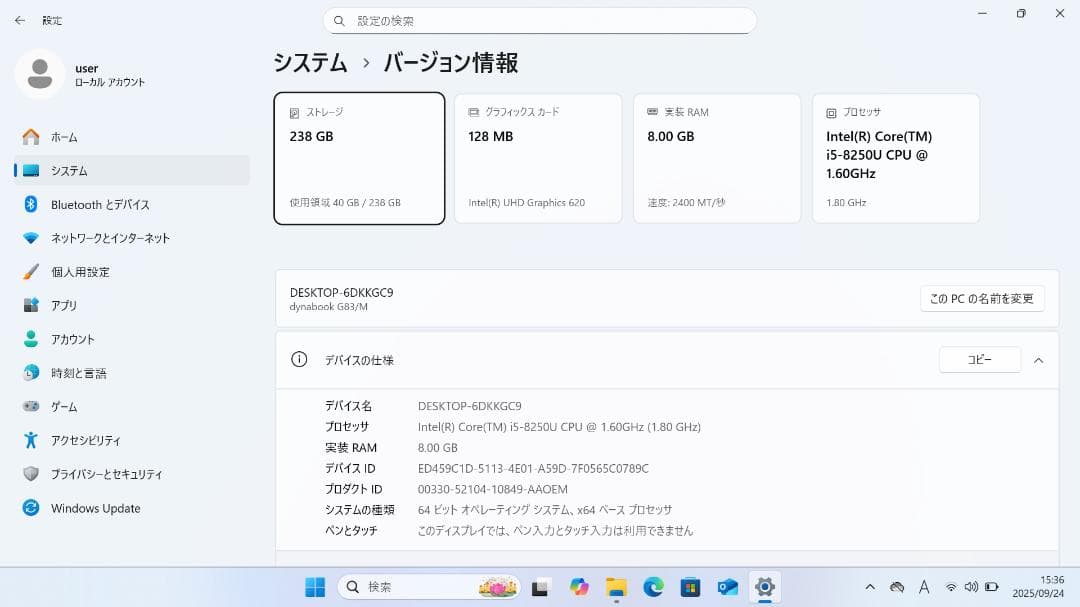The width and height of the screenshot is (1080, 607).
Task: Copy device specifications with コピー button
Action: [x=979, y=359]
